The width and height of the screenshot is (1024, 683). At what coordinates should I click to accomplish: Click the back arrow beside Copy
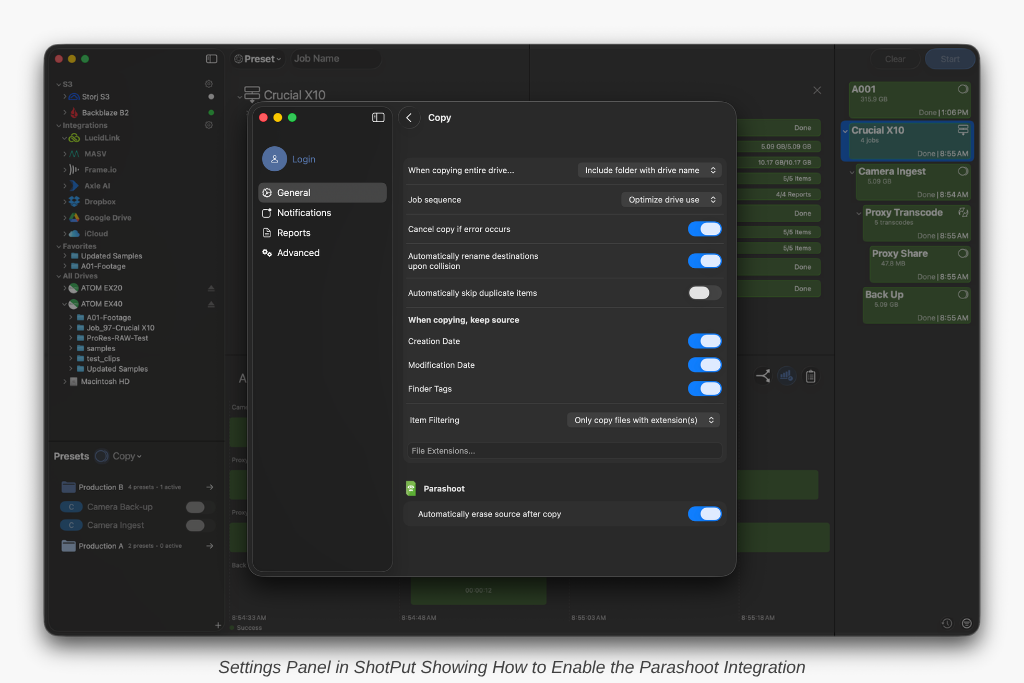click(x=409, y=118)
